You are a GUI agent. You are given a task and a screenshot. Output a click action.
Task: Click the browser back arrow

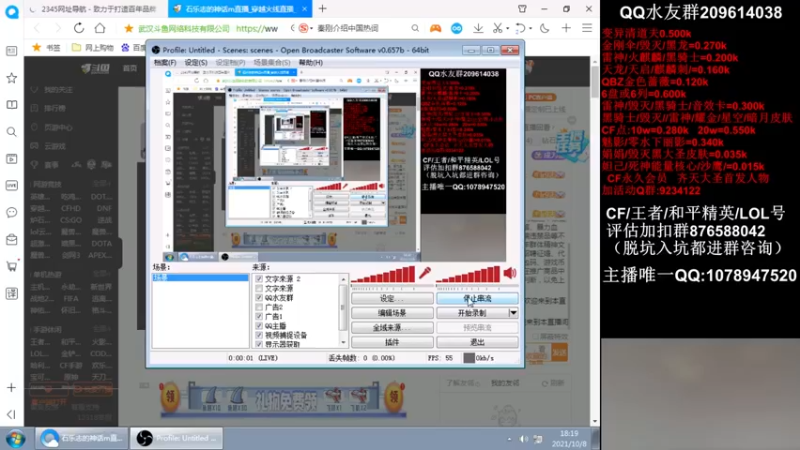tap(37, 28)
